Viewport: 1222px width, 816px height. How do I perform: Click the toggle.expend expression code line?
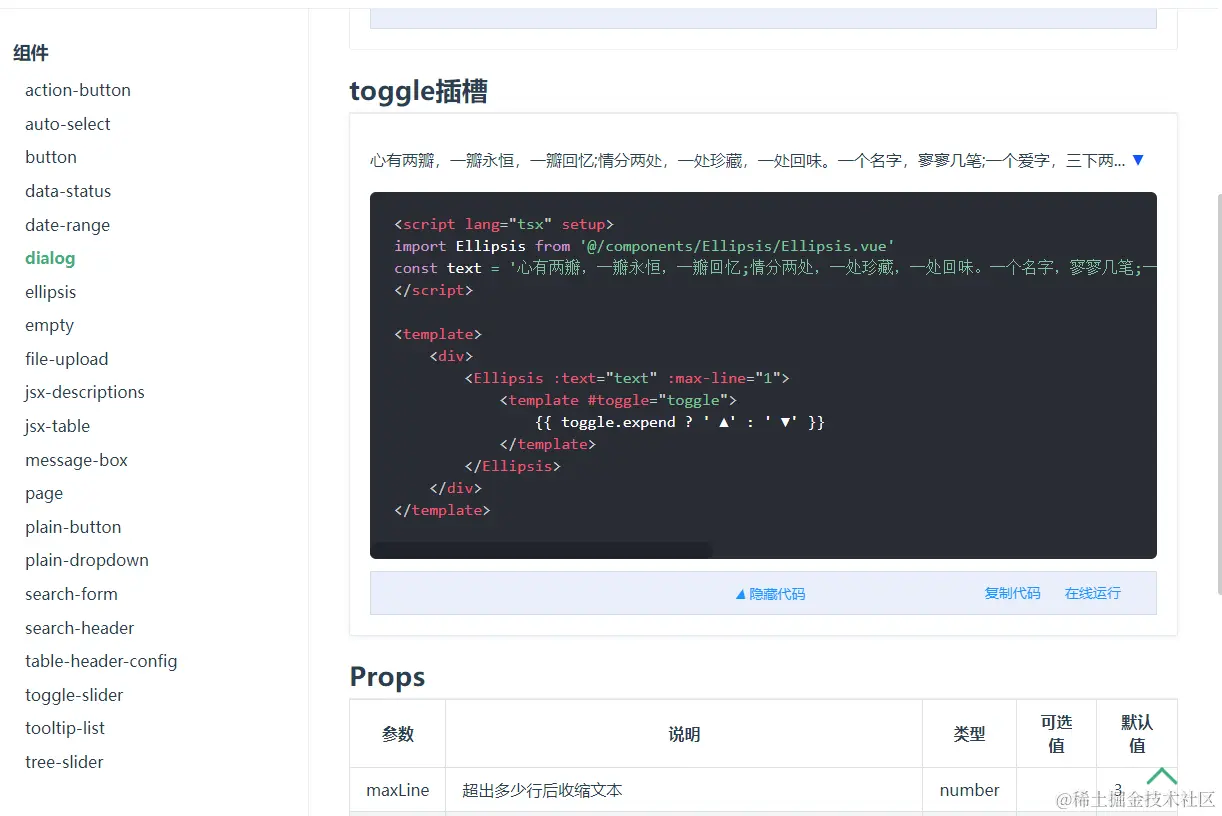pos(680,422)
